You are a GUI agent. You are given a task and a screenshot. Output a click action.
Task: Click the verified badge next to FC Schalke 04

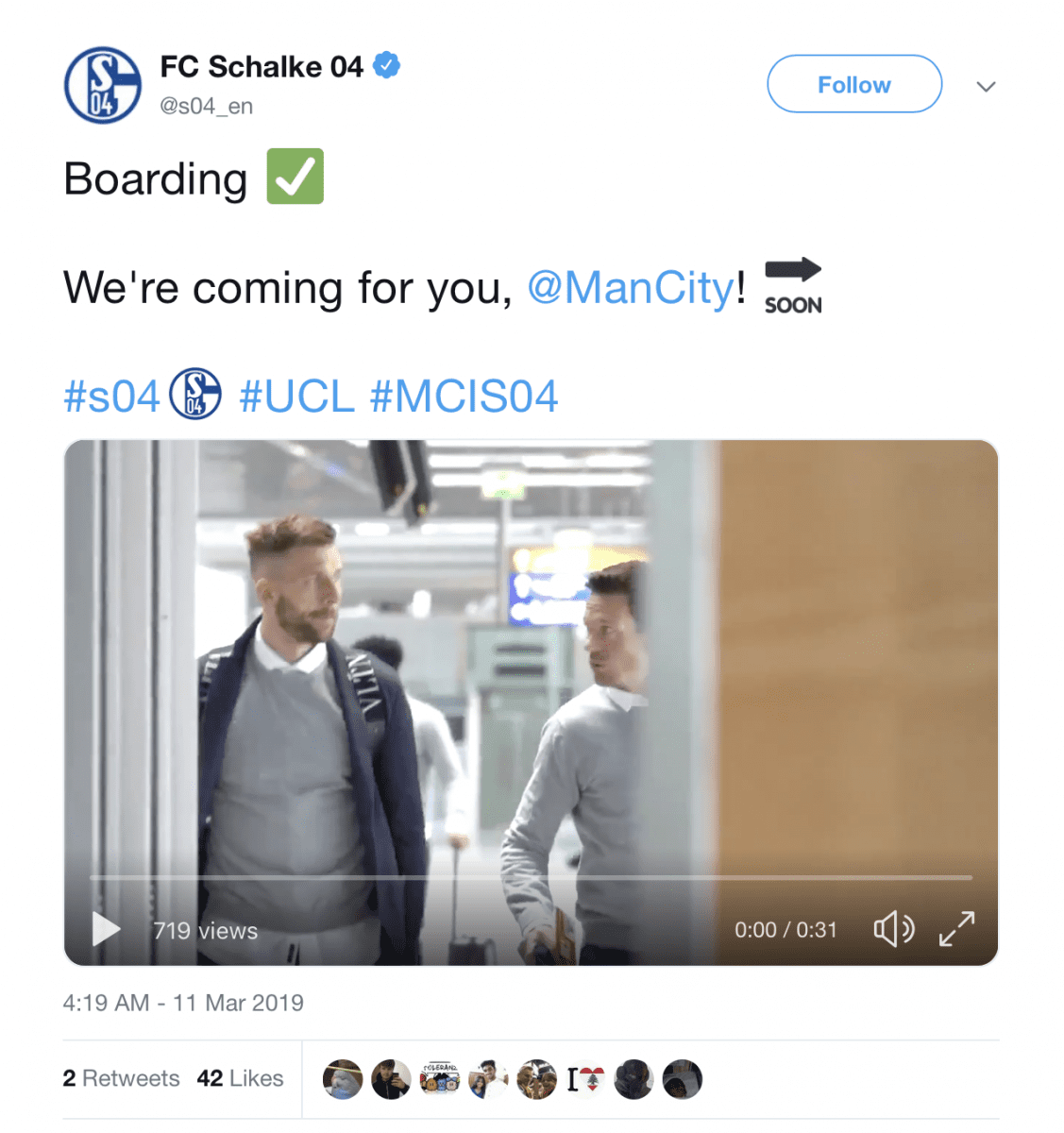[386, 66]
